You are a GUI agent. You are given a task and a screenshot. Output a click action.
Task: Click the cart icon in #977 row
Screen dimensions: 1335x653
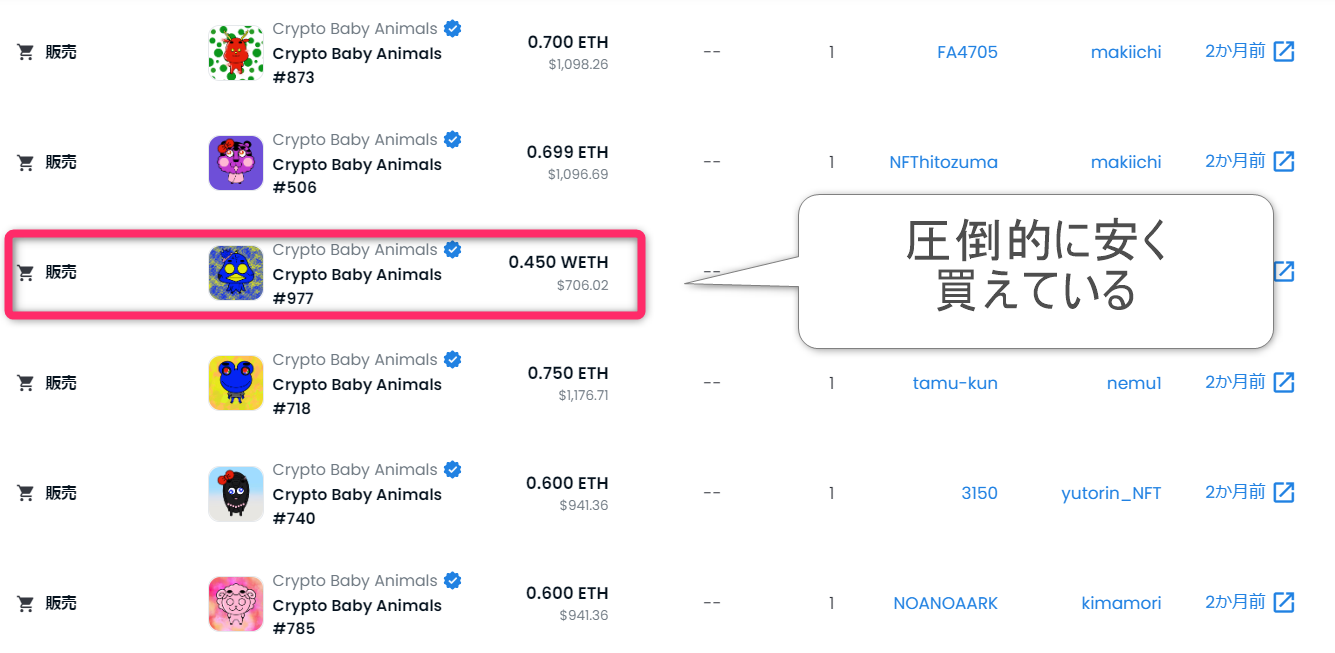coord(26,272)
